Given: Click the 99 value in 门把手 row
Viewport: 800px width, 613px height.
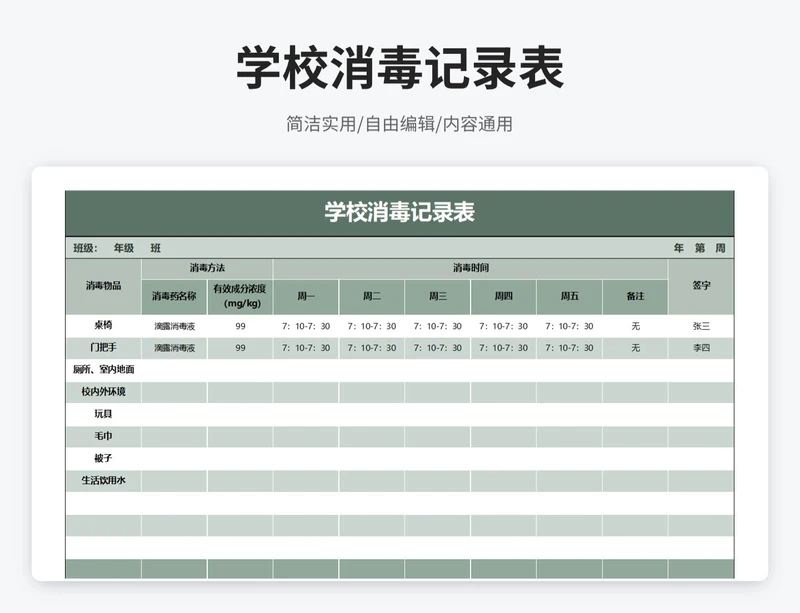Looking at the screenshot, I should [240, 348].
